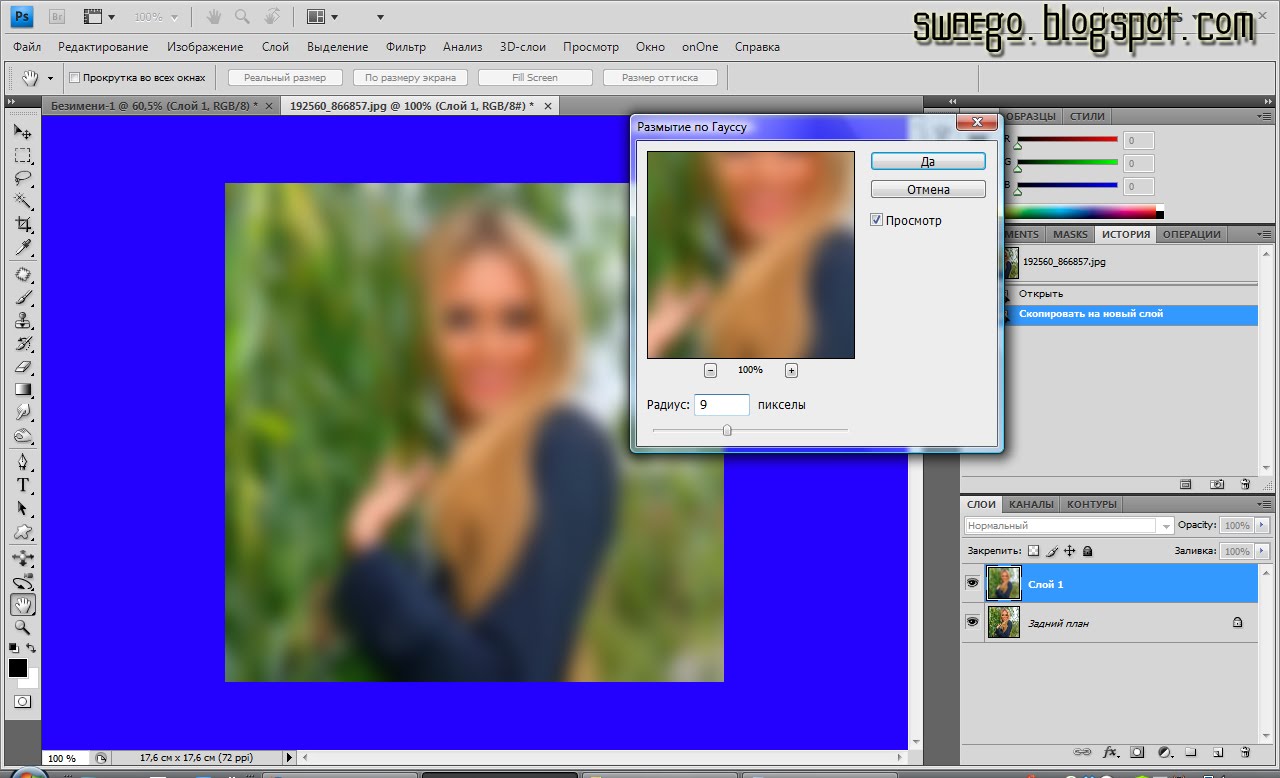
Task: Toggle lock transparent pixels
Action: coord(1034,551)
